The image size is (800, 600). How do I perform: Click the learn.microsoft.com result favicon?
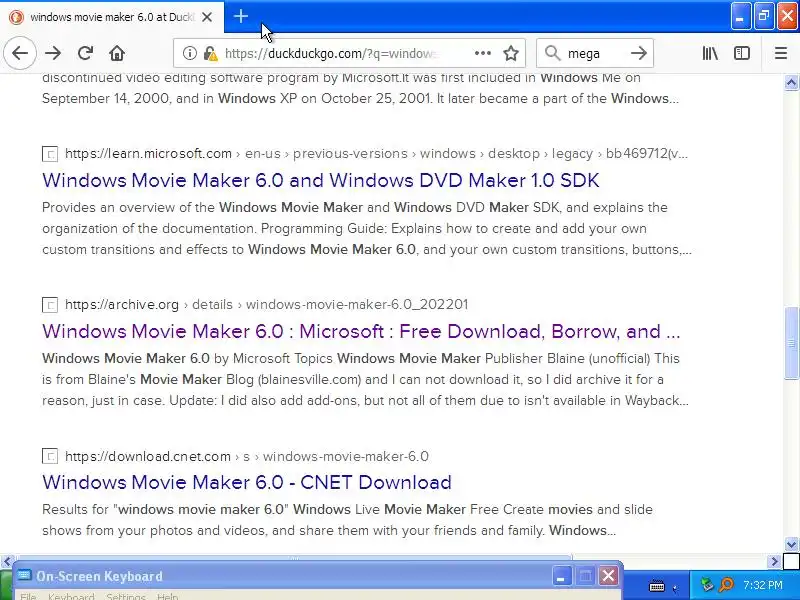click(50, 154)
